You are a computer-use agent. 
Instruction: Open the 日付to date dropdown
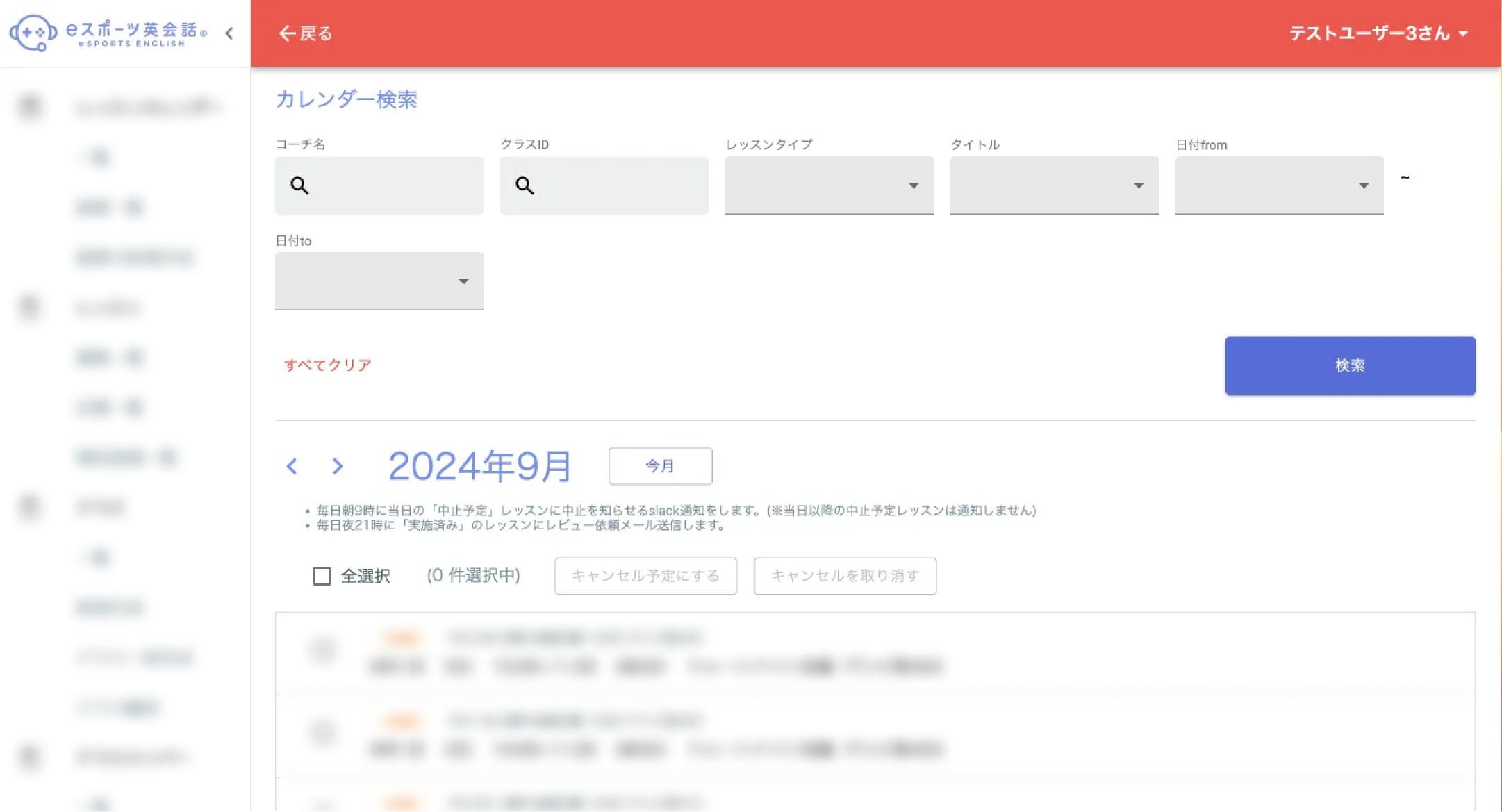[379, 281]
